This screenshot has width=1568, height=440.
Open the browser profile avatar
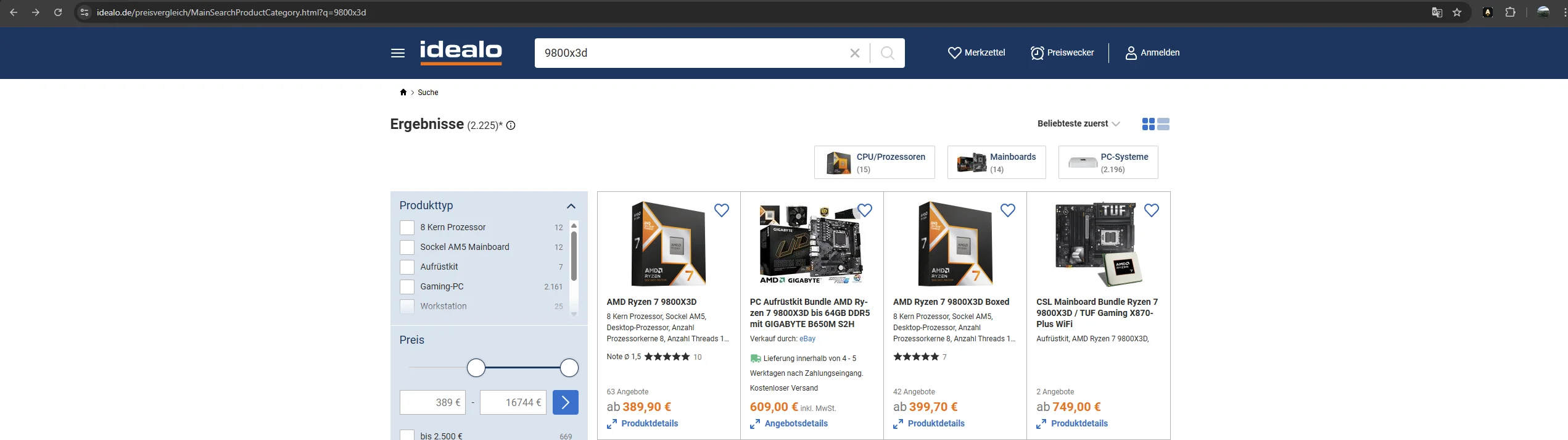pos(1544,12)
